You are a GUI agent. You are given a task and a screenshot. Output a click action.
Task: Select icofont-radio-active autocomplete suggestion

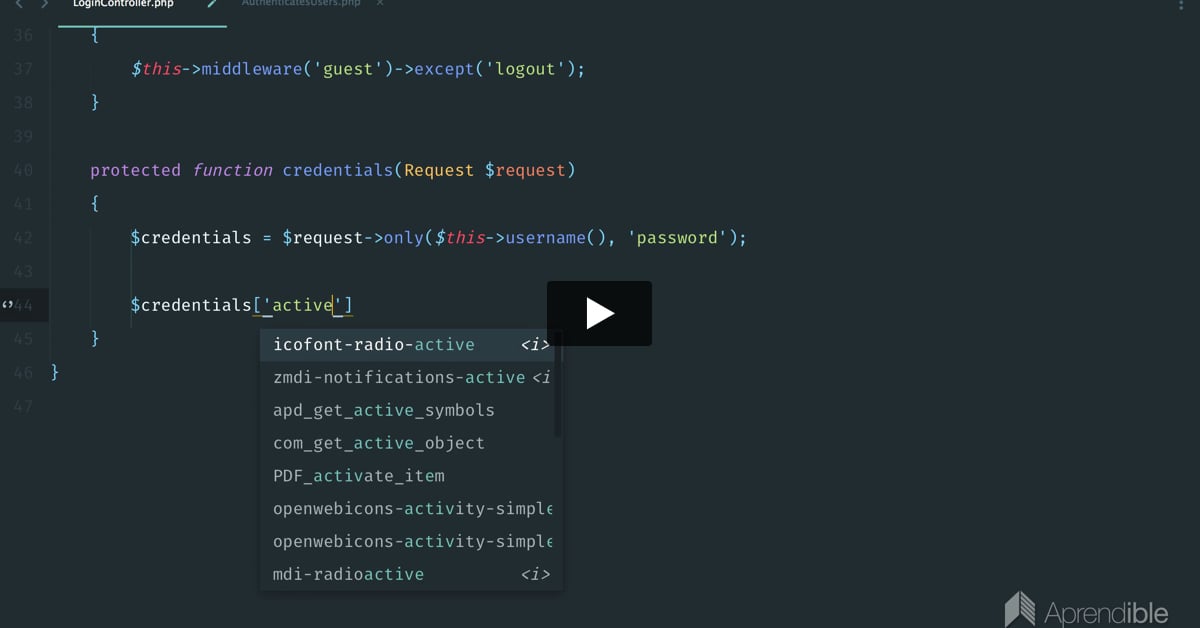(411, 345)
